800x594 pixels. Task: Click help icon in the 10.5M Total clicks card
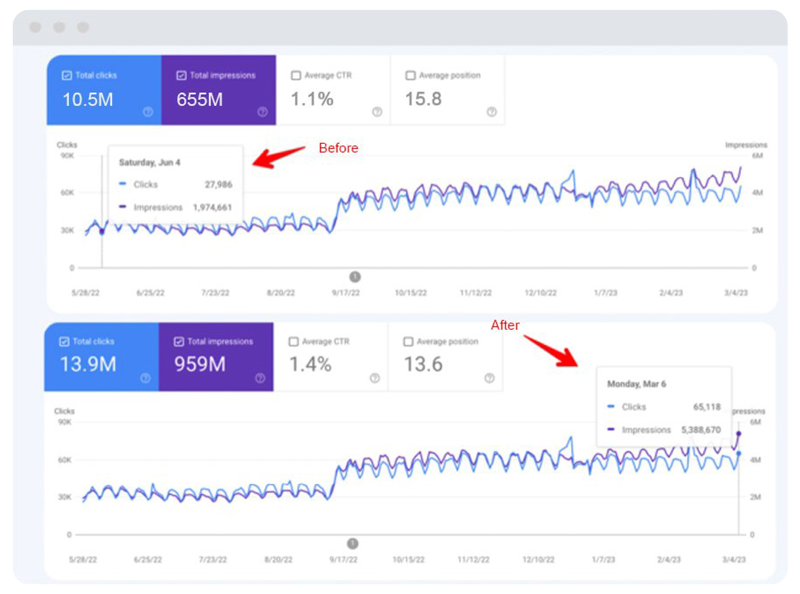148,112
